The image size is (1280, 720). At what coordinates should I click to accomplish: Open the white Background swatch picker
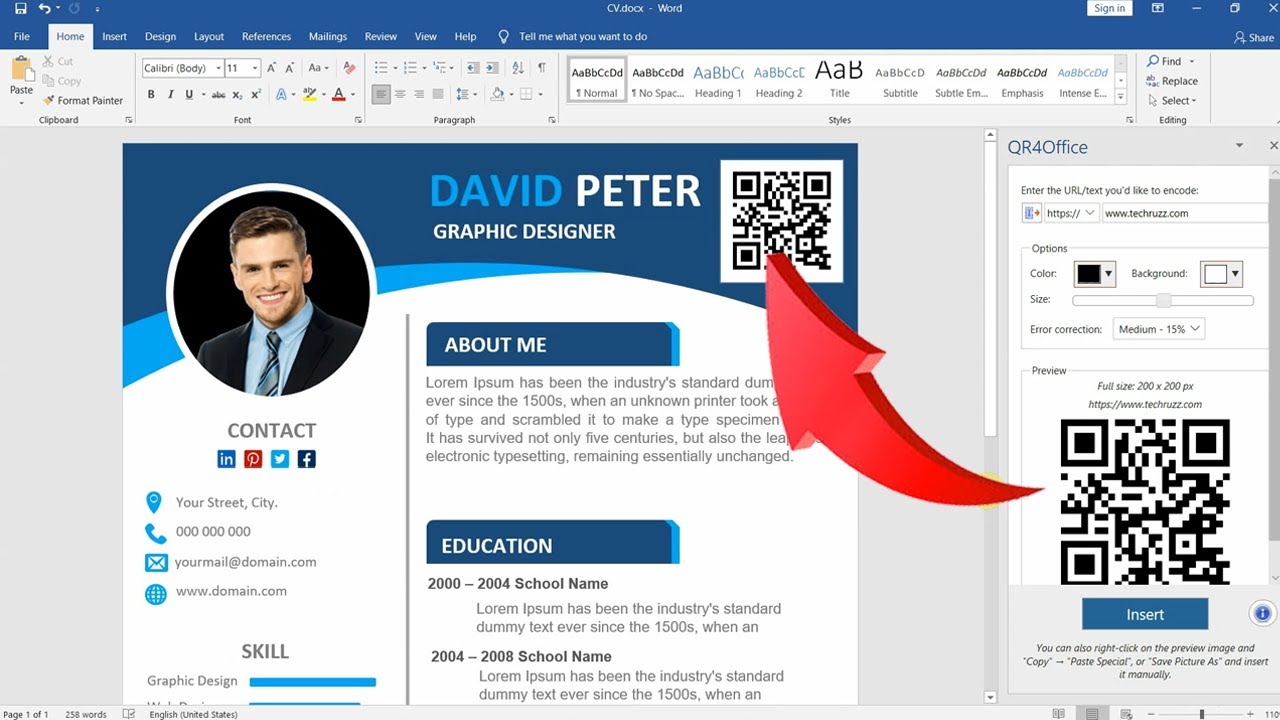coord(1222,273)
